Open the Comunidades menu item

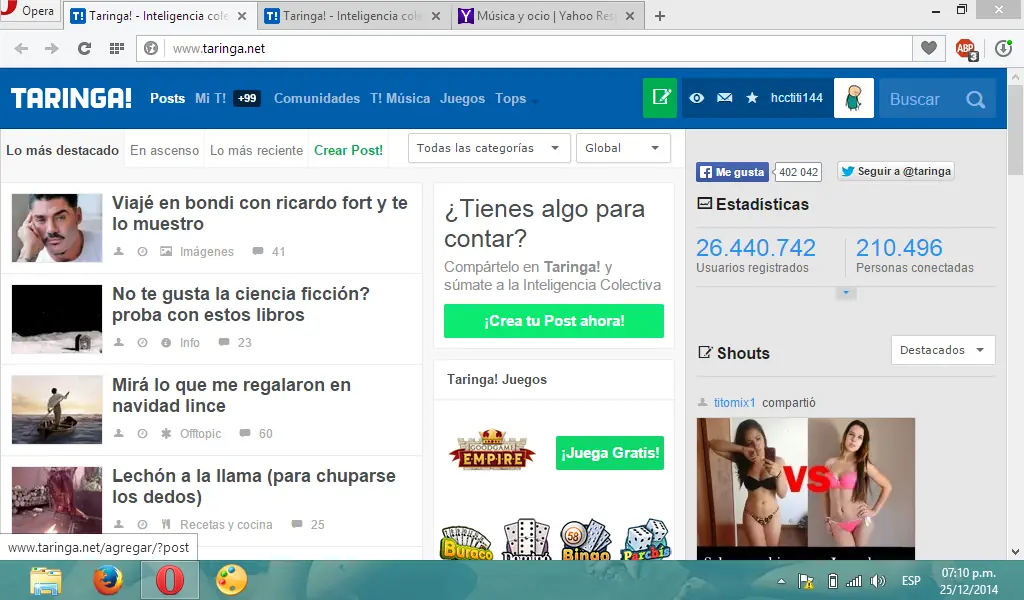pyautogui.click(x=317, y=98)
